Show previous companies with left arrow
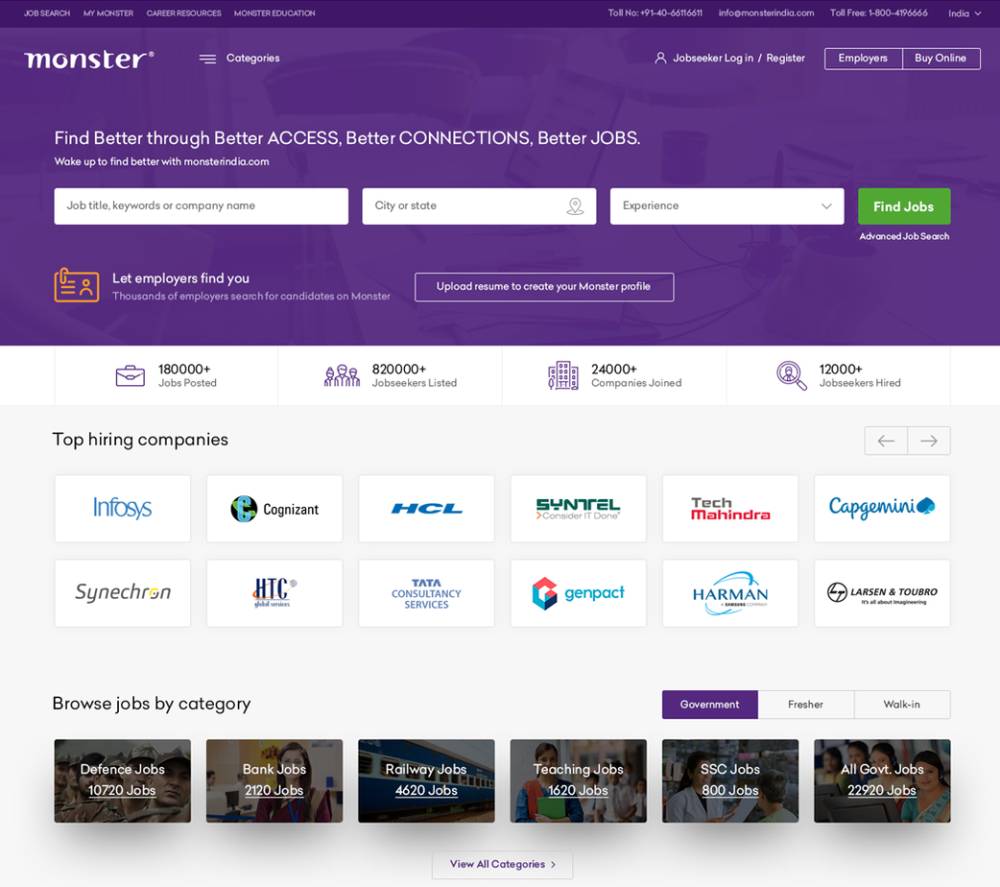The height and width of the screenshot is (887, 1000). (x=886, y=441)
